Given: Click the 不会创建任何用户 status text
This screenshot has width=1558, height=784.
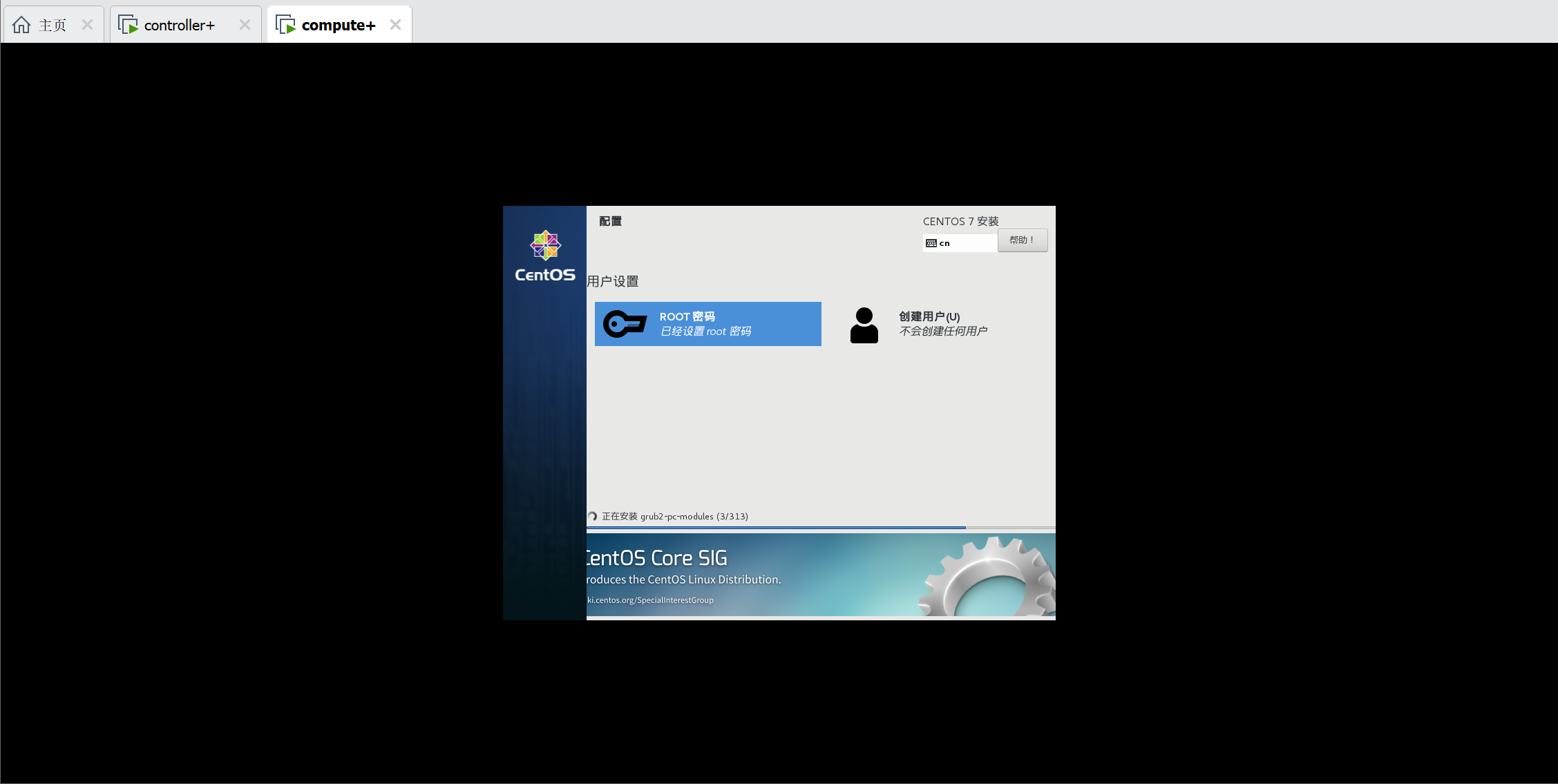Looking at the screenshot, I should coord(943,332).
